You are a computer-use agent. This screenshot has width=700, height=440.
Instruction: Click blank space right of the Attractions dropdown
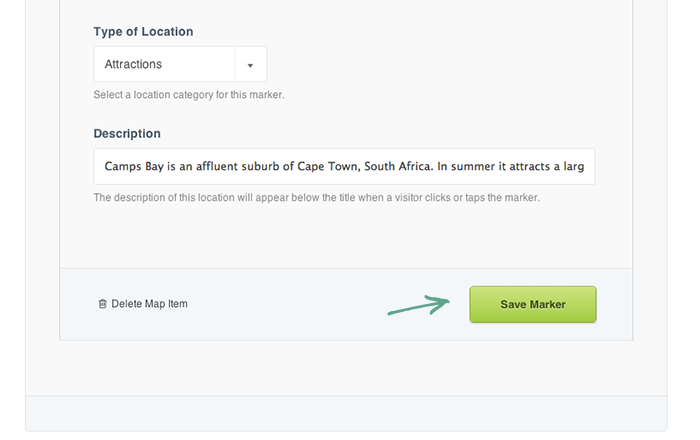click(430, 65)
